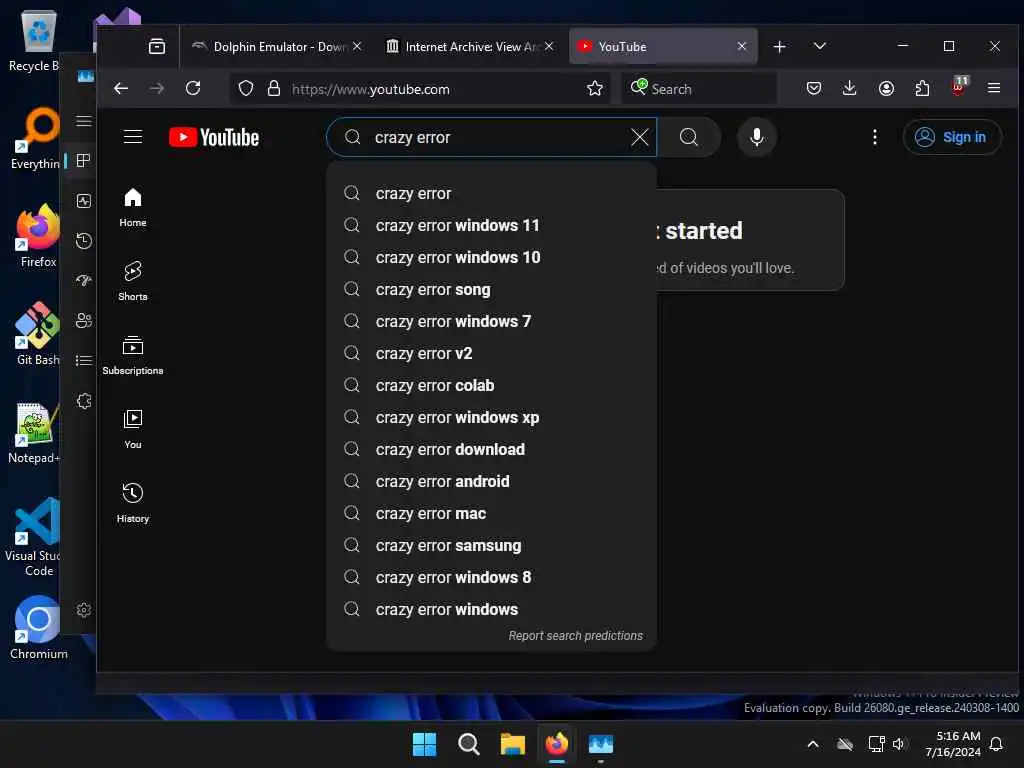Close the Internet Archive tab
The image size is (1024, 768).
tap(549, 46)
